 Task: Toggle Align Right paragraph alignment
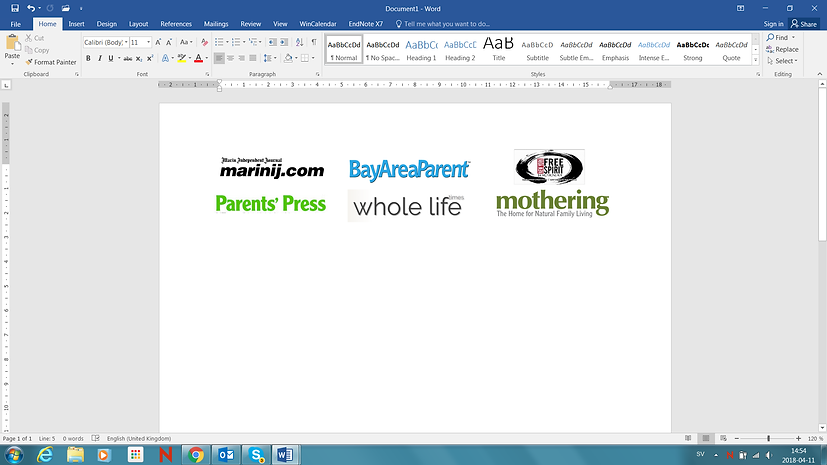(242, 59)
